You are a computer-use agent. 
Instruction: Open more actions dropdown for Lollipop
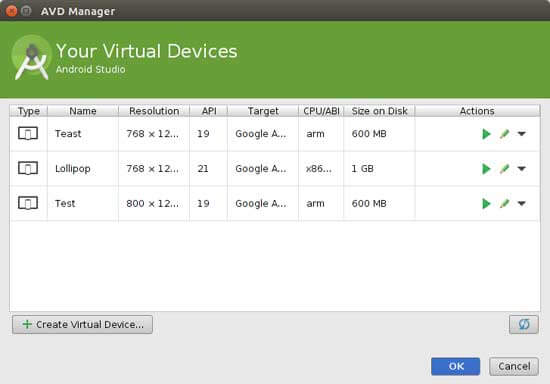coord(522,169)
